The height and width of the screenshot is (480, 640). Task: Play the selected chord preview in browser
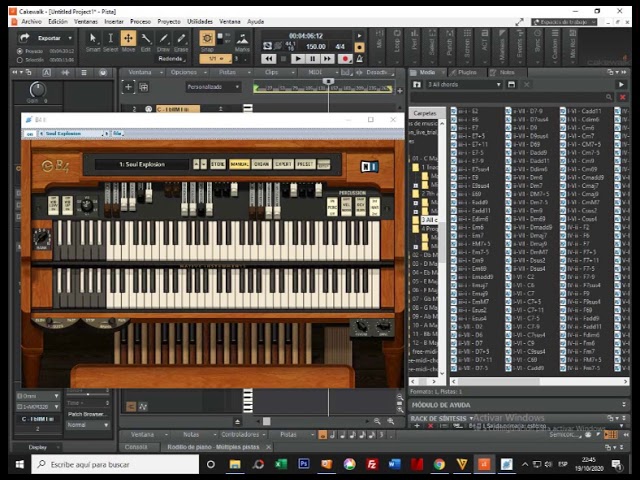tap(621, 84)
